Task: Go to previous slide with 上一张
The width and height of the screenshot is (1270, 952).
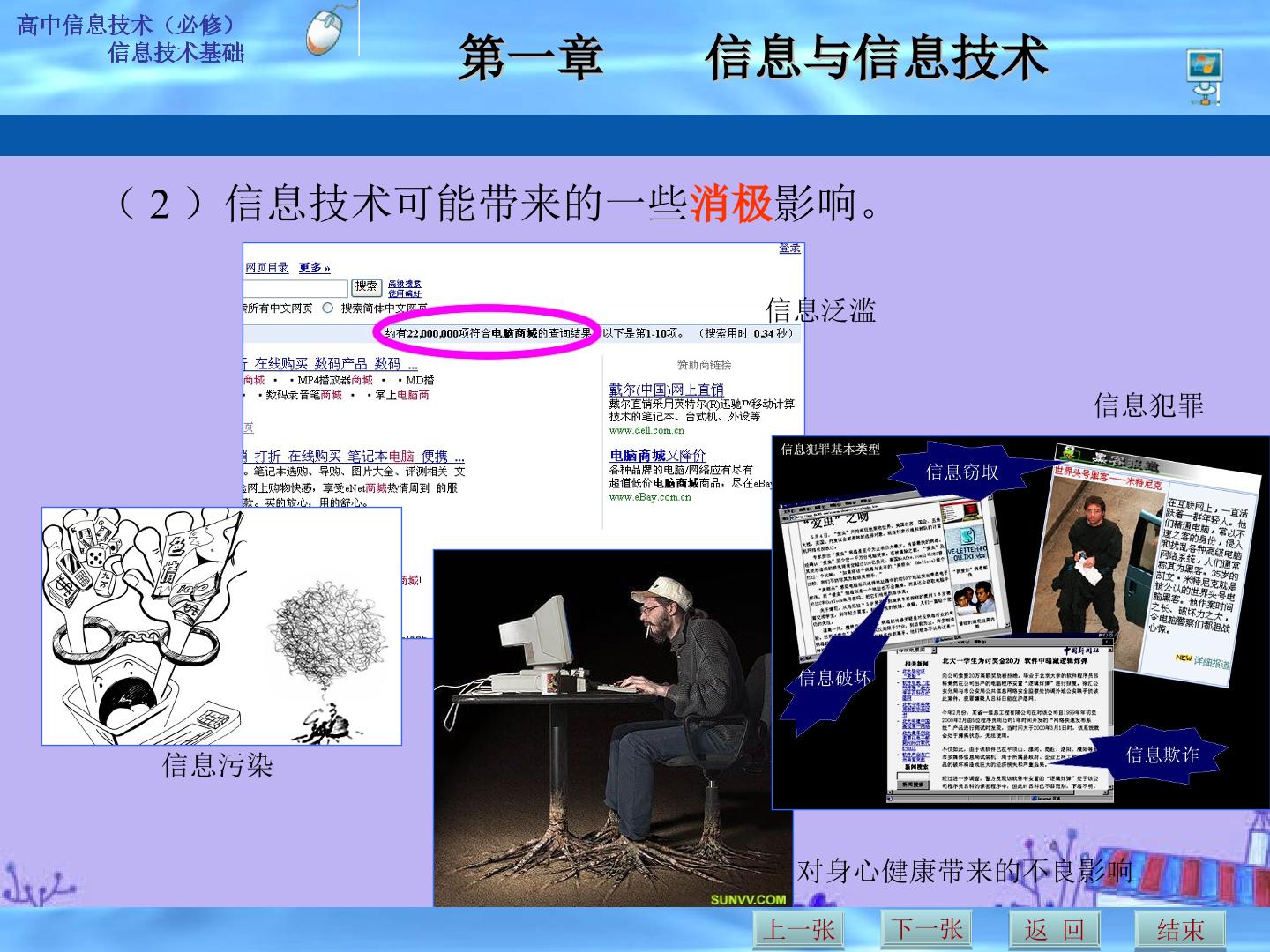Action: [799, 929]
